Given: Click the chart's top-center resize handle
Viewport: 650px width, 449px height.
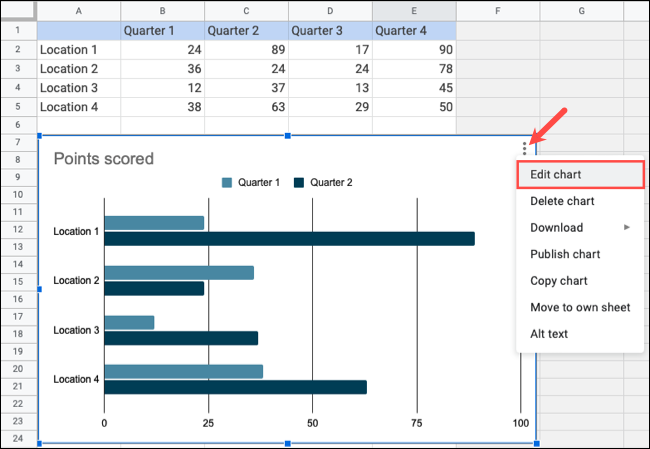Looking at the screenshot, I should tap(288, 136).
